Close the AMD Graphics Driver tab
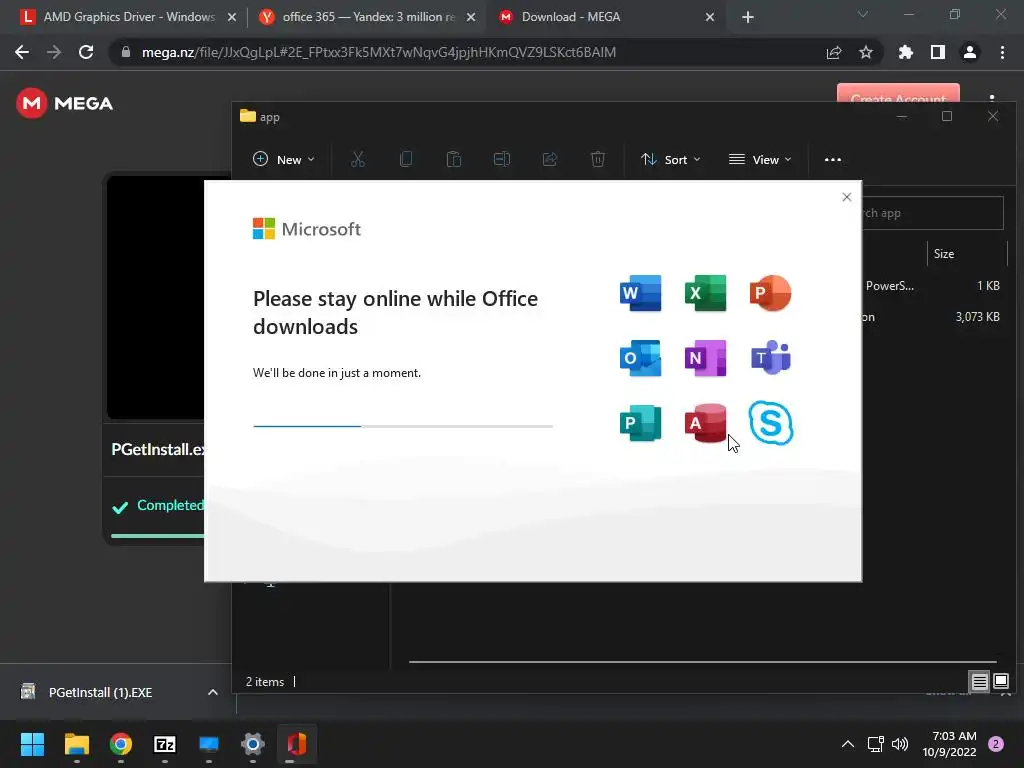Image resolution: width=1024 pixels, height=768 pixels. 231,17
